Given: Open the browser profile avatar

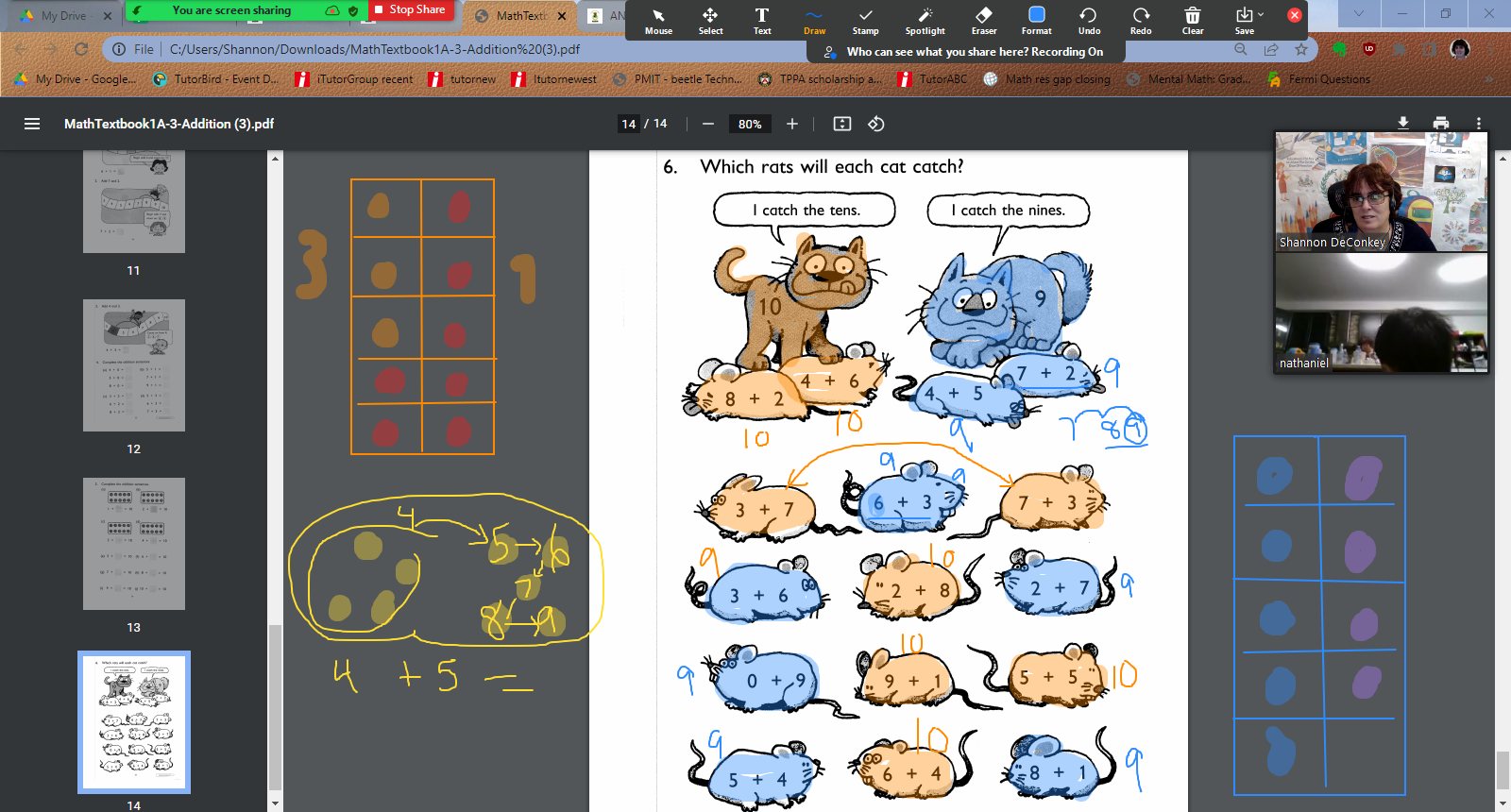Looking at the screenshot, I should [x=1460, y=49].
